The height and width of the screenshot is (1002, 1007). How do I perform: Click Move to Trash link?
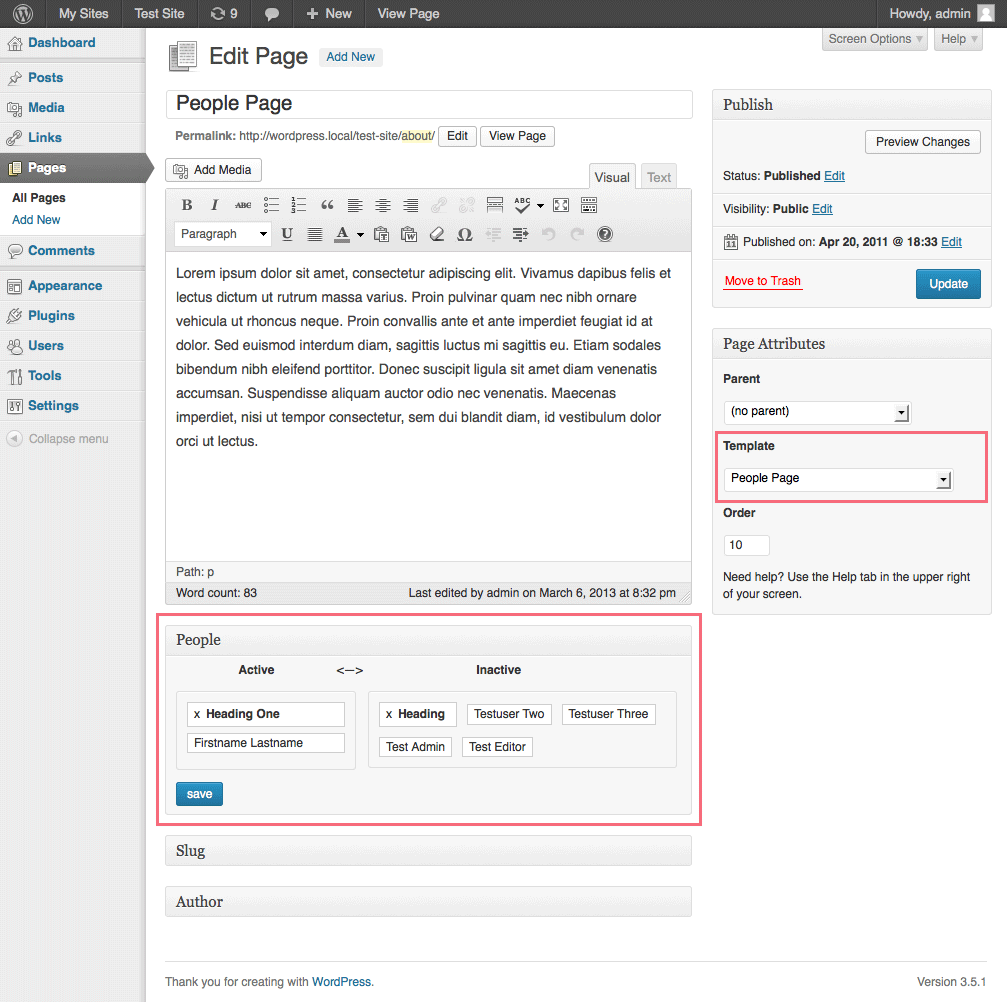tap(762, 281)
